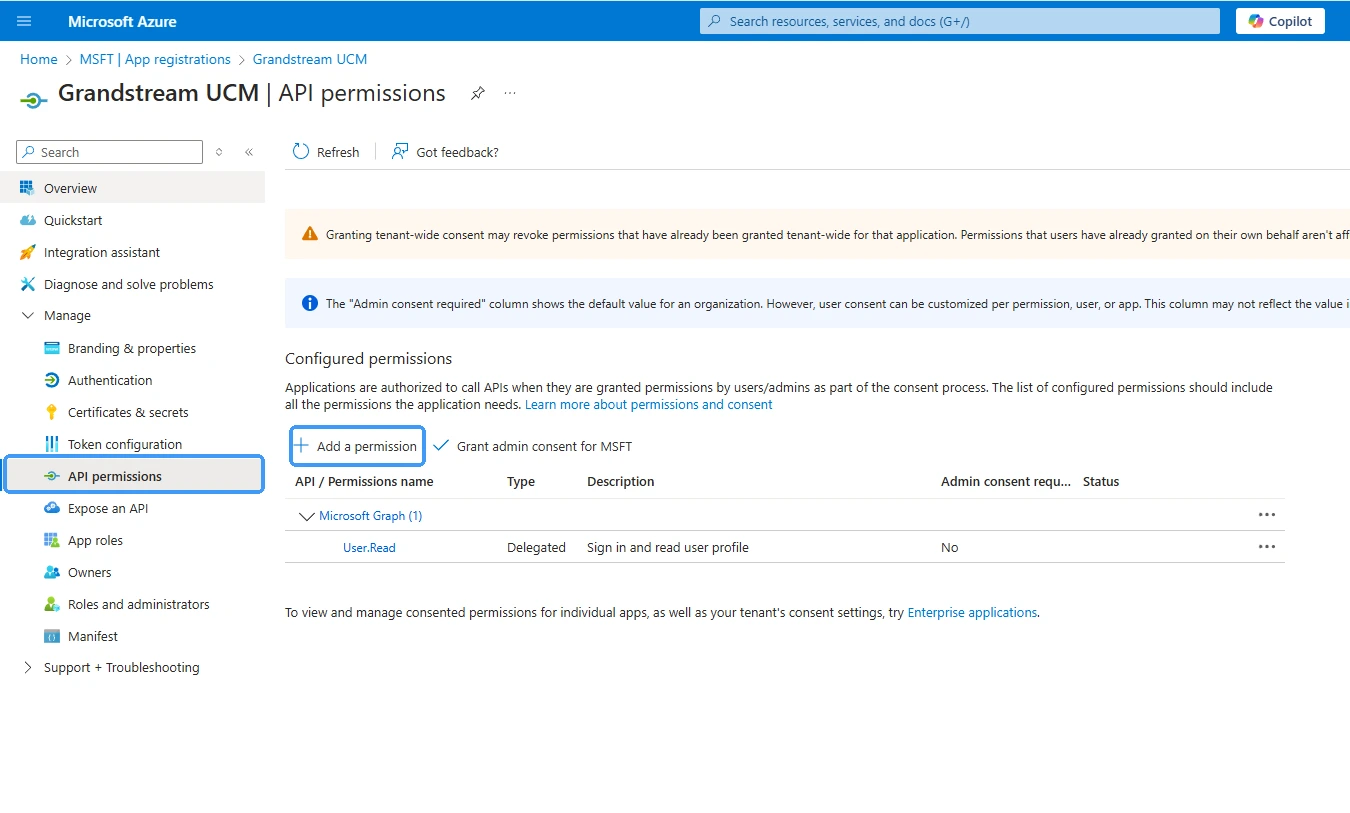The height and width of the screenshot is (813, 1350).
Task: Pin the API permissions page
Action: 478,93
